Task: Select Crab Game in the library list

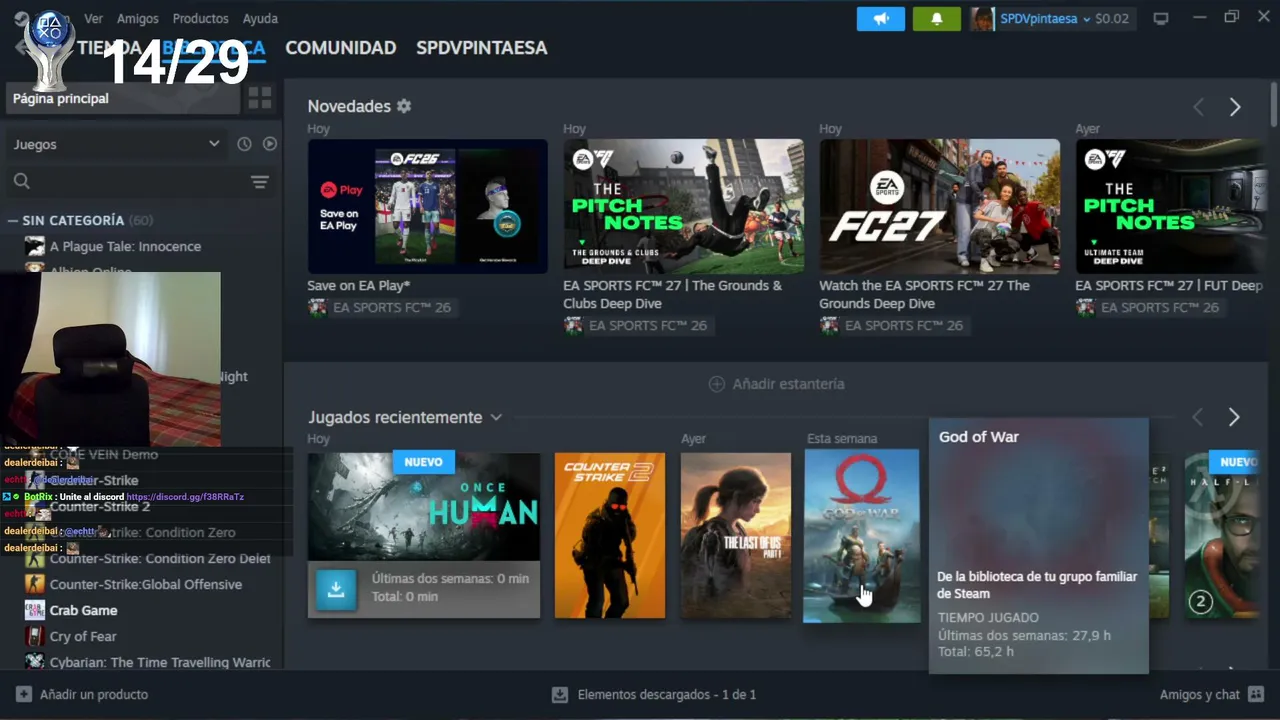Action: (83, 610)
